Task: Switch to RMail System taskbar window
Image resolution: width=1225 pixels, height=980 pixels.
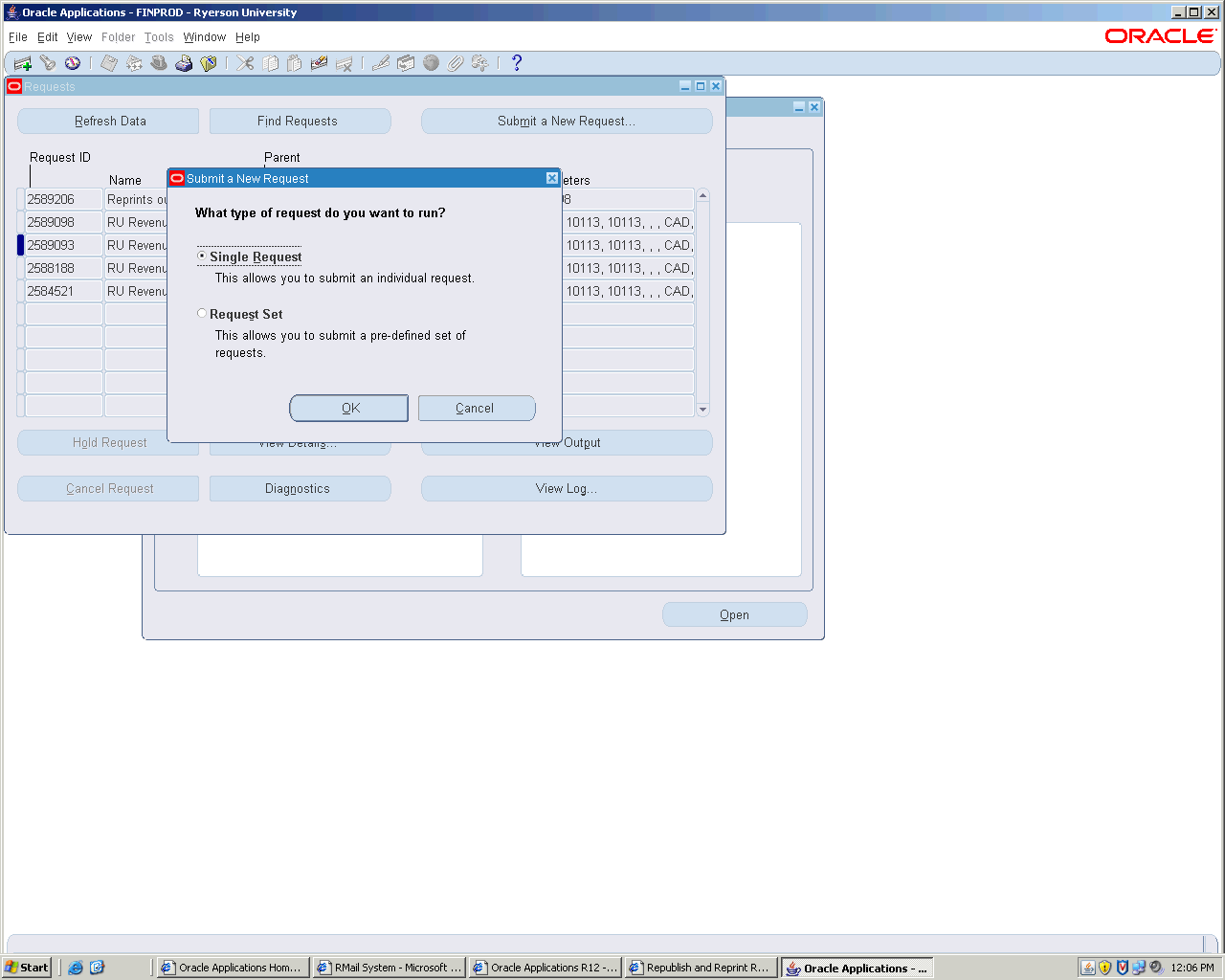Action: pyautogui.click(x=390, y=968)
